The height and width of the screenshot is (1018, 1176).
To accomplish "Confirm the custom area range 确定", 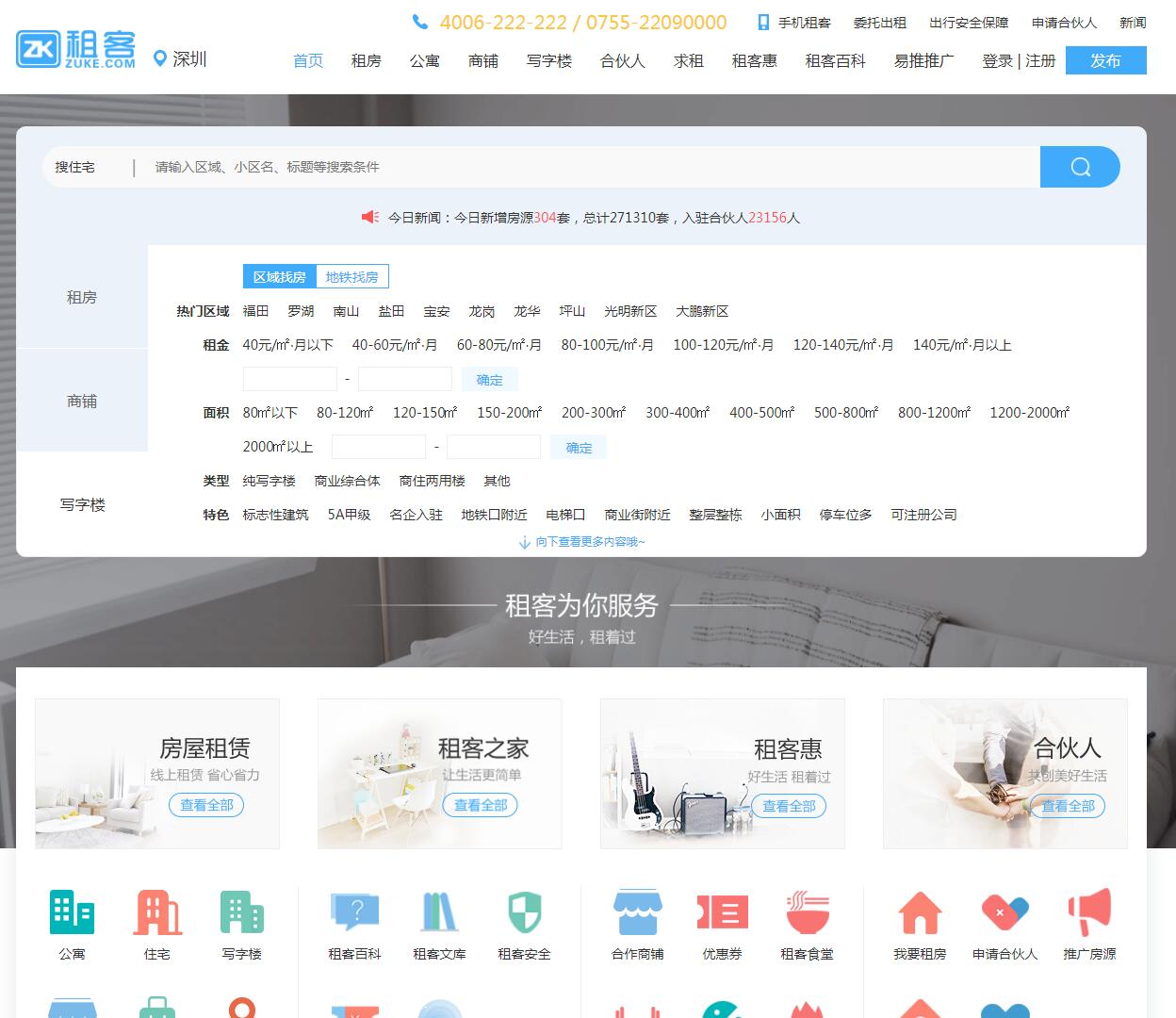I will coord(579,448).
